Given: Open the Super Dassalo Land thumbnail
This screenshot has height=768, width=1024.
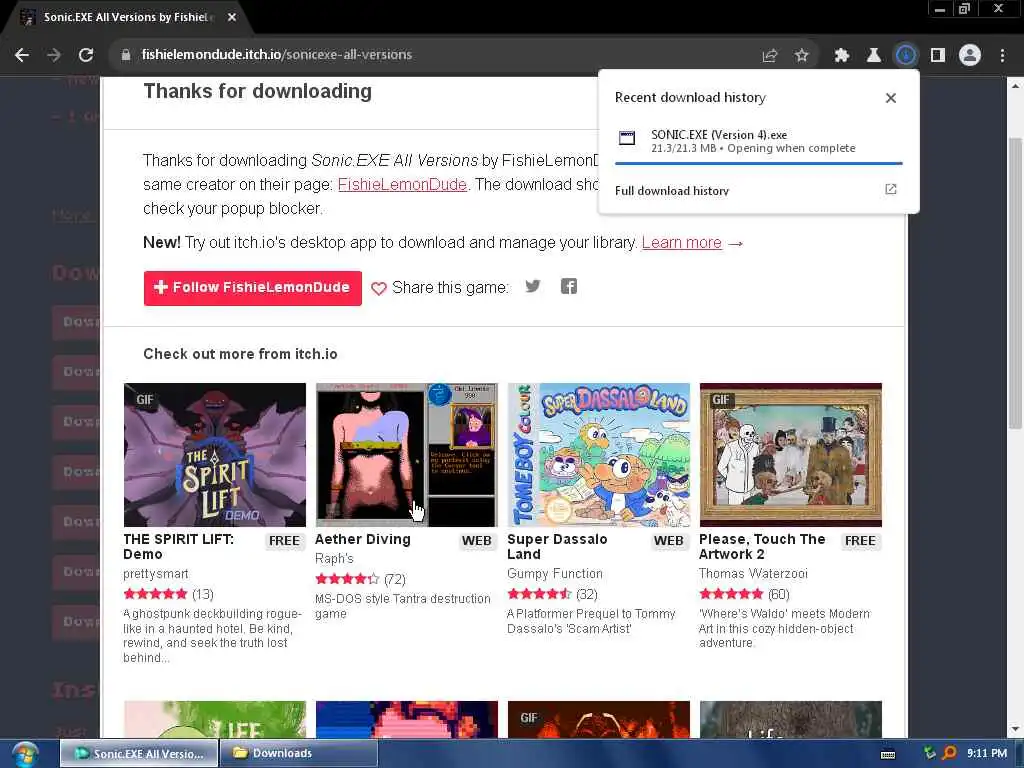Looking at the screenshot, I should click(x=599, y=455).
